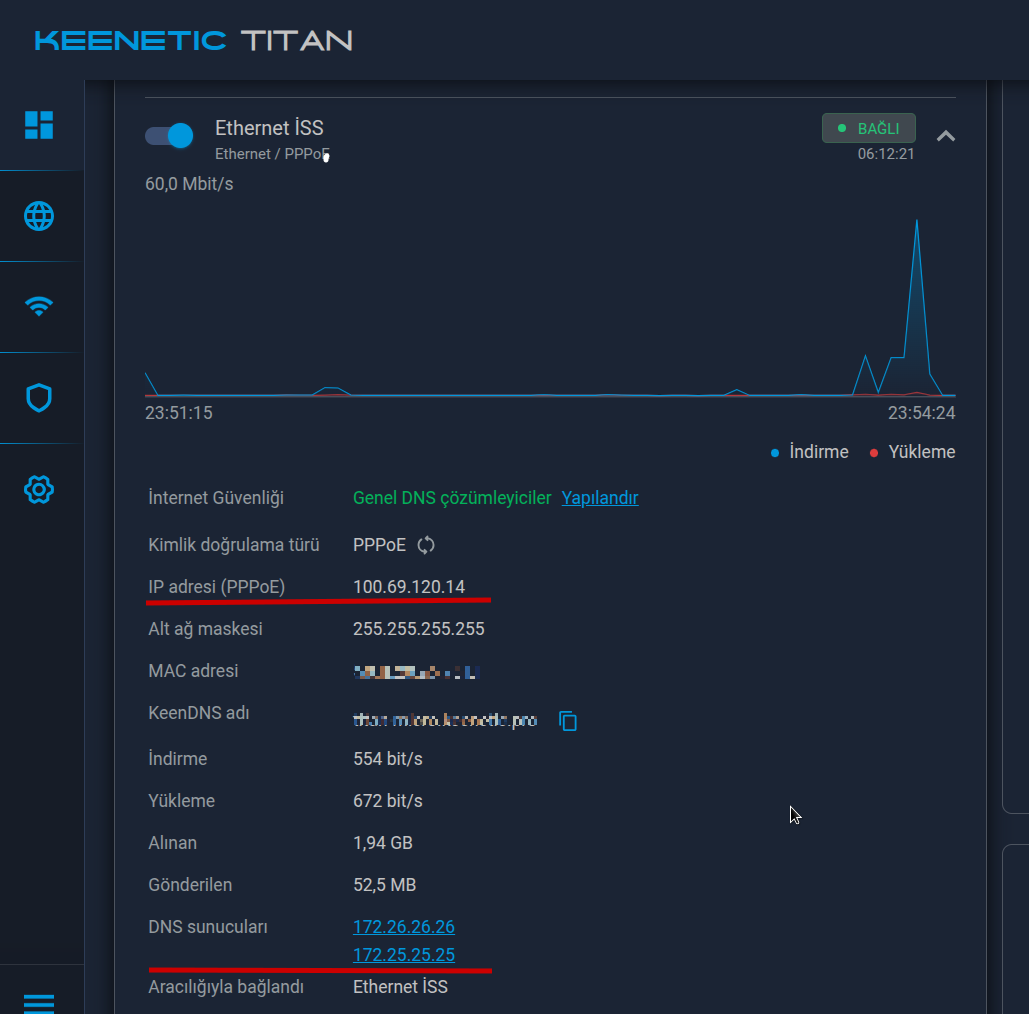This screenshot has width=1029, height=1014.
Task: Click the Alınan value 1,94 GB
Action: tap(383, 843)
